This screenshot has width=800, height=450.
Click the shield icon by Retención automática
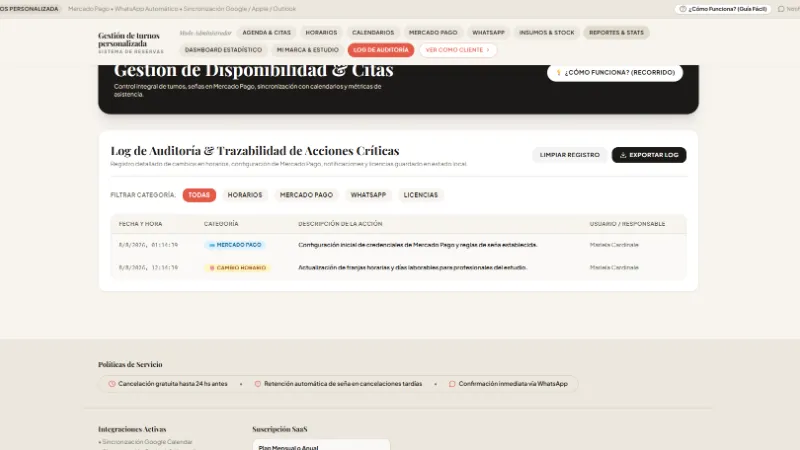tap(258, 384)
